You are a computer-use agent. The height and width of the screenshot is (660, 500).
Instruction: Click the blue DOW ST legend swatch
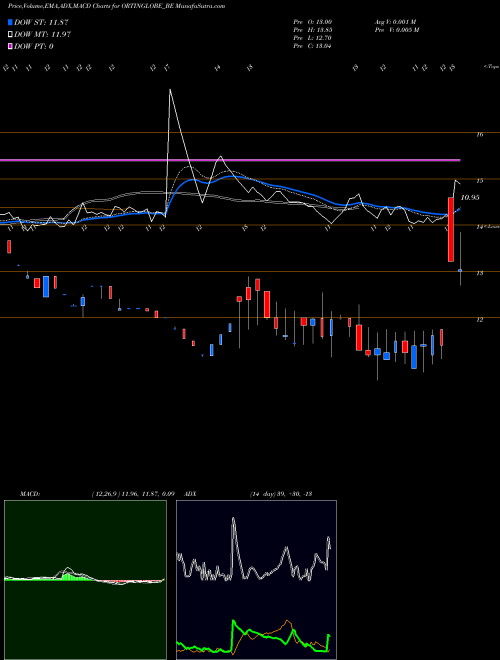(10, 22)
